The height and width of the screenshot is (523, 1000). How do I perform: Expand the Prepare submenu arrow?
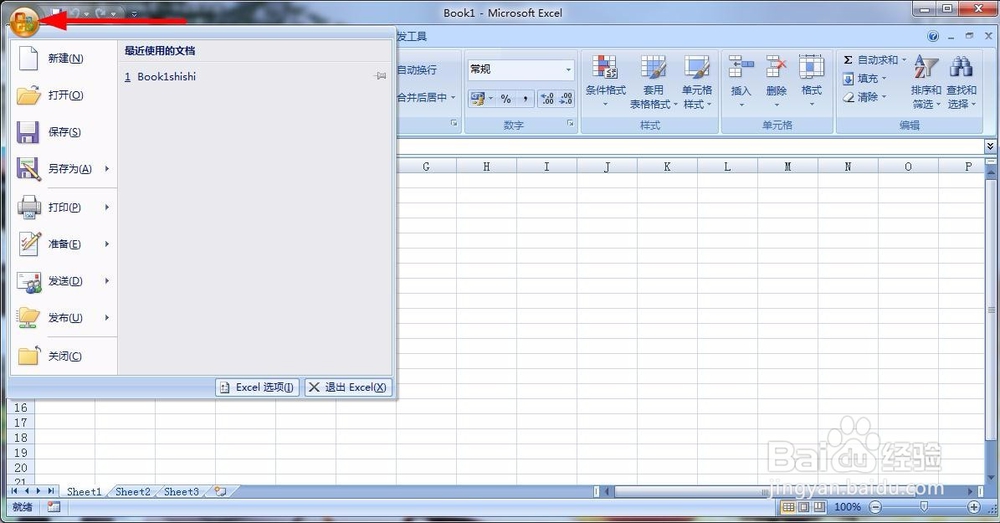tap(107, 244)
